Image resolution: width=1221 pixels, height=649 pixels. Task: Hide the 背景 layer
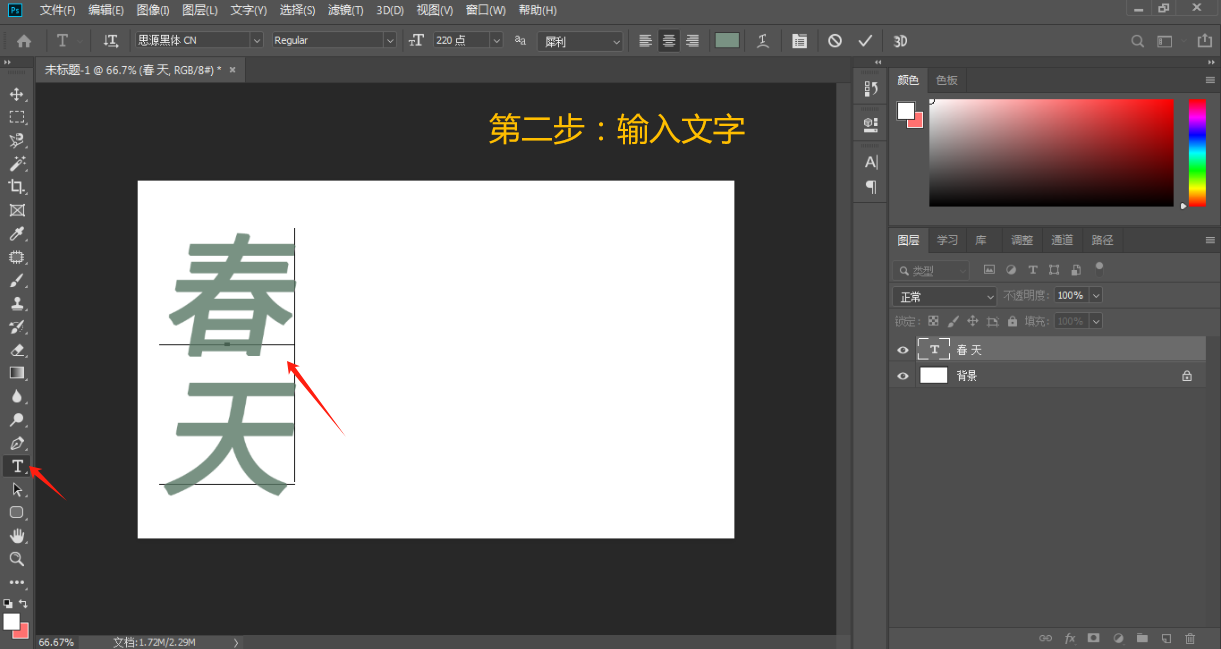[903, 376]
